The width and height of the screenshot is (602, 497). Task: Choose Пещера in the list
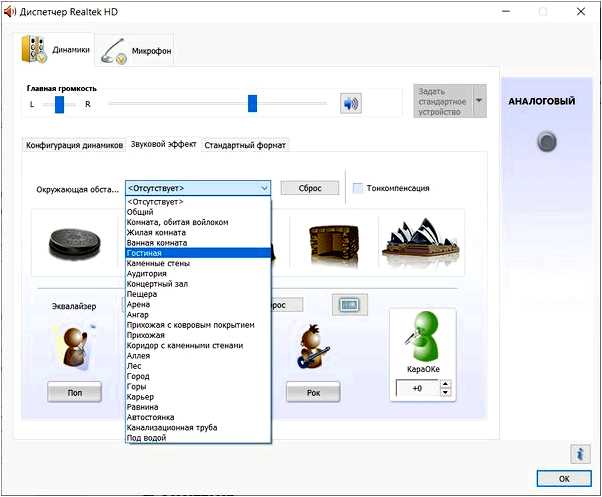198,294
